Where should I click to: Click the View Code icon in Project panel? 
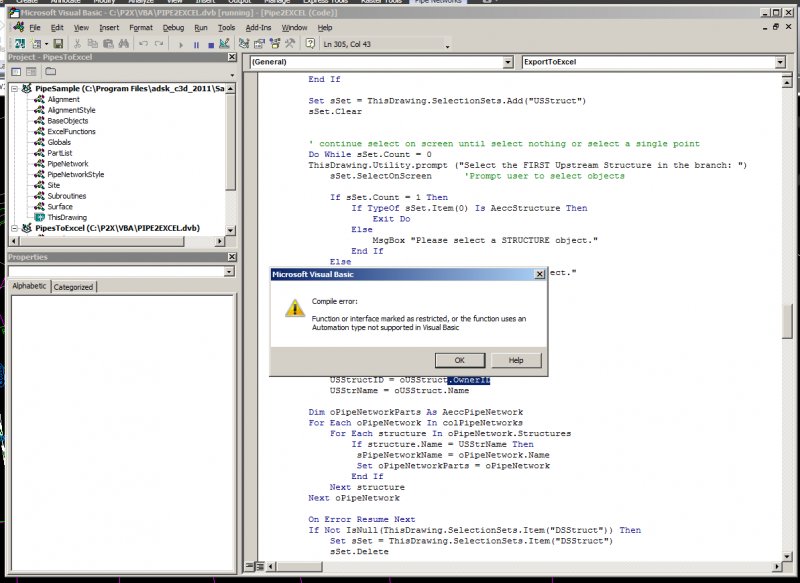14,74
